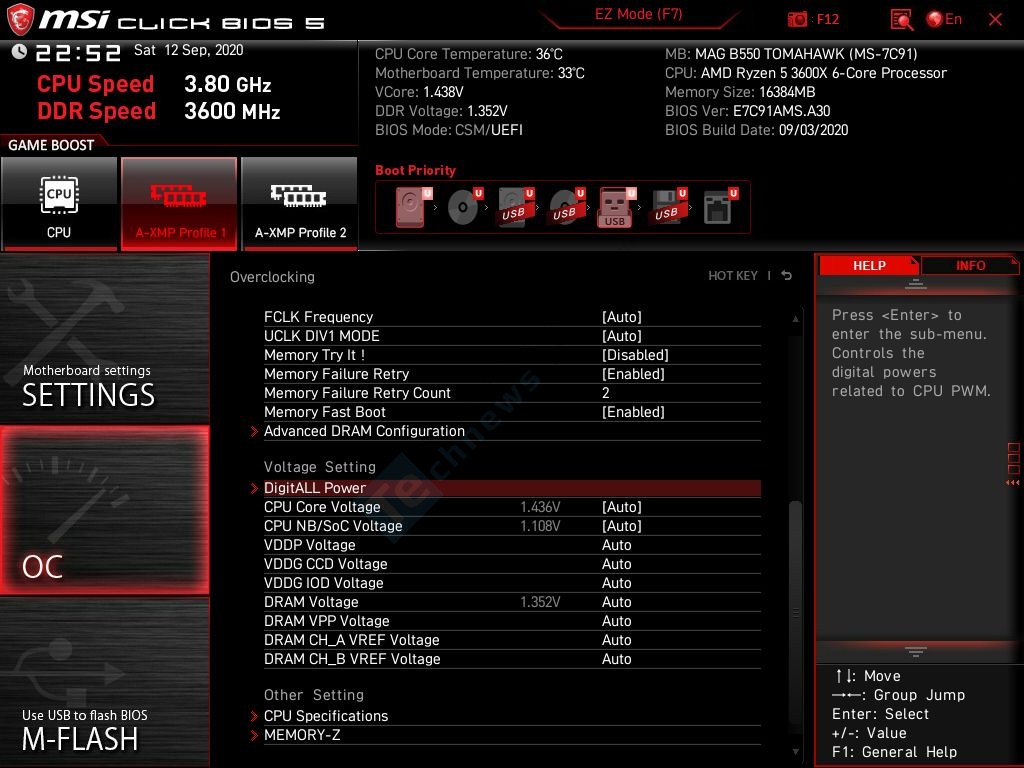
Task: Open the SETTINGS motherboard section
Action: [104, 338]
